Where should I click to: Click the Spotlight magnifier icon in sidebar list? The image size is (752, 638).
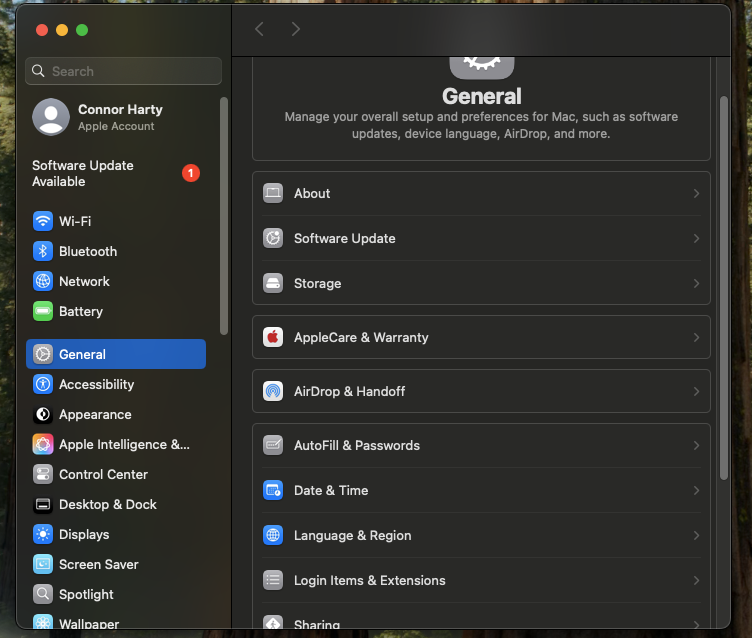point(43,594)
